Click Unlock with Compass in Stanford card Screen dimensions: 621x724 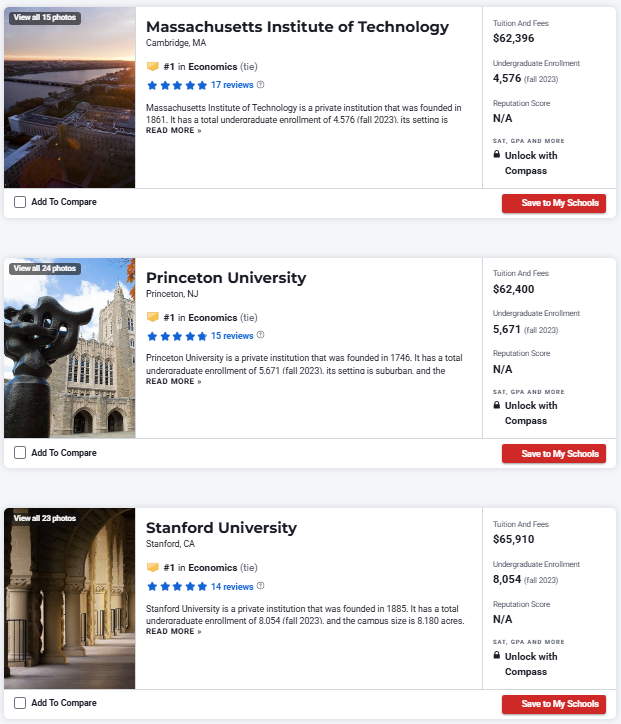[531, 664]
